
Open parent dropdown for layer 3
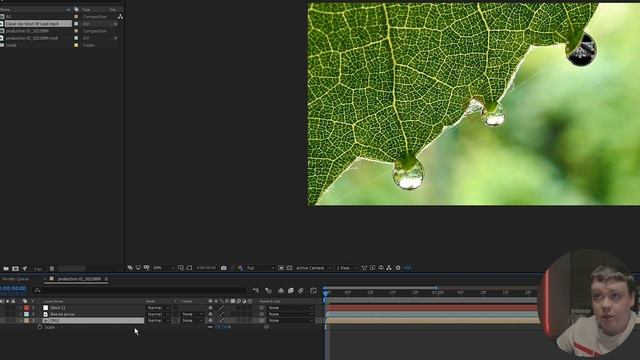point(290,321)
